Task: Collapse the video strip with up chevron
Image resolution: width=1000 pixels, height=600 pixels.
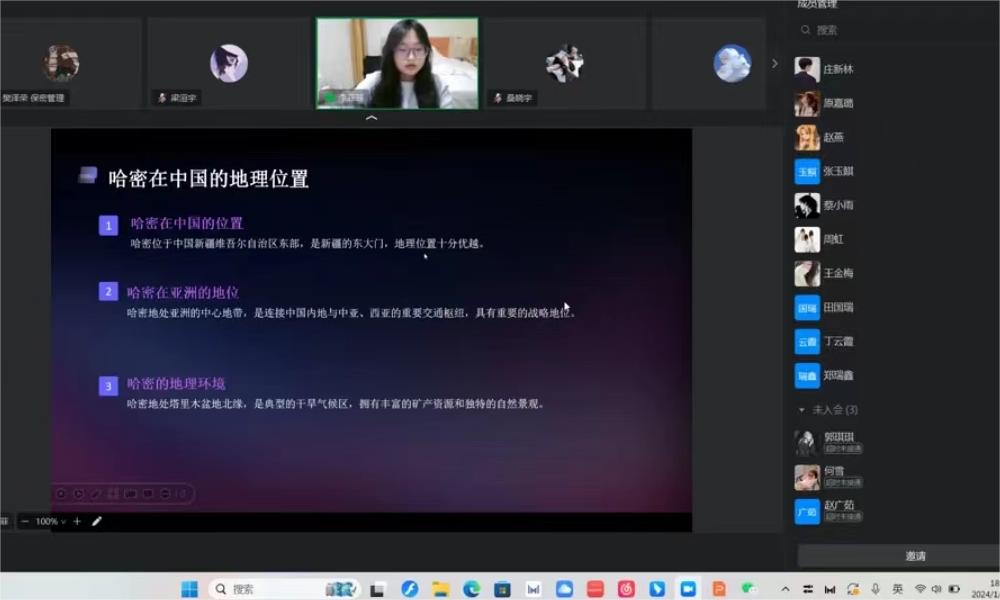Action: [372, 118]
